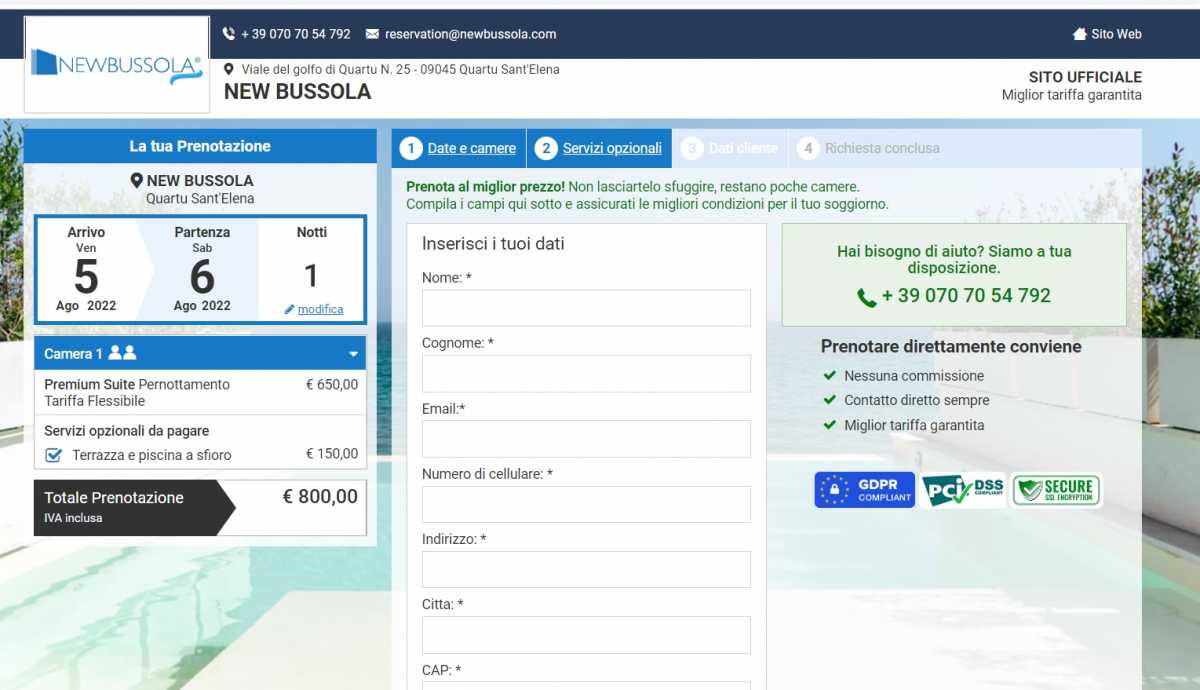
Task: Click the envelope email icon
Action: (373, 34)
